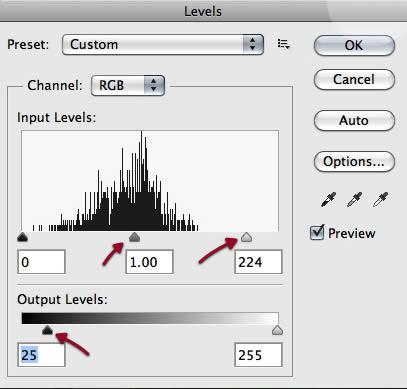The height and width of the screenshot is (389, 407).
Task: Open the Channel dropdown showing RGB
Action: (x=128, y=85)
